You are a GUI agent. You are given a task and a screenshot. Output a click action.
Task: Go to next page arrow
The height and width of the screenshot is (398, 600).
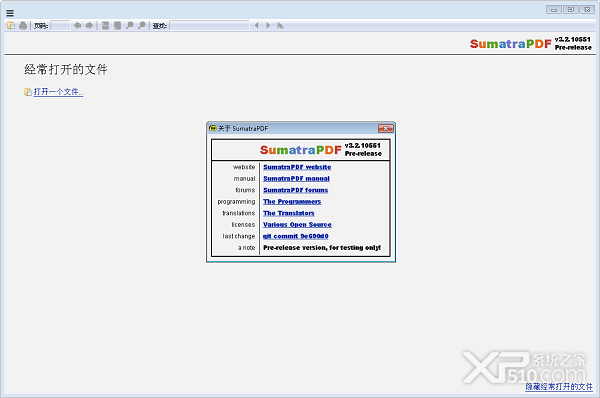point(89,26)
